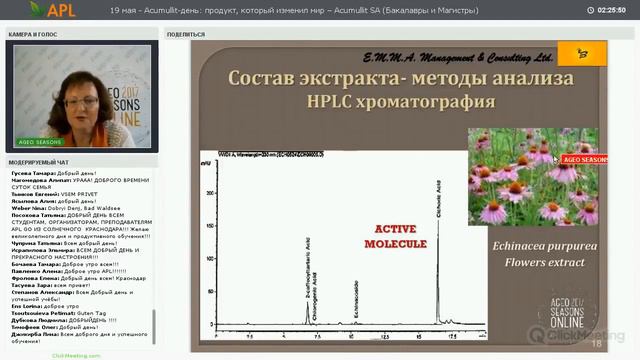Click the 02:25:50 session timer

(611, 10)
